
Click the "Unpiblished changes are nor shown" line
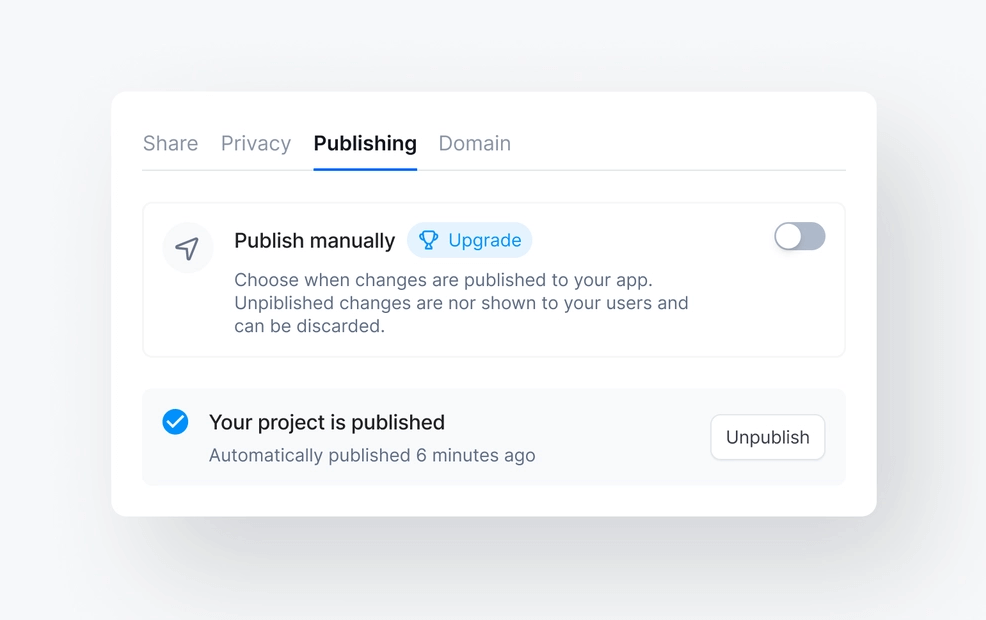coord(461,302)
